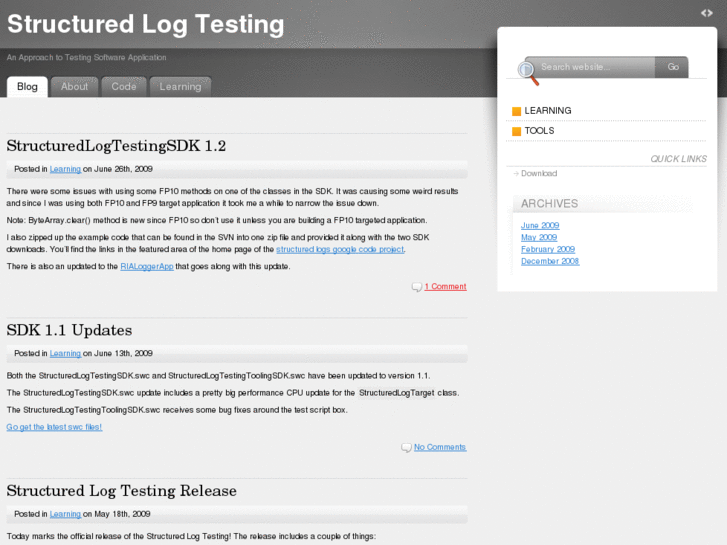Click the code brackets icon at top right
Viewport: 727px width, 545px height.
(x=707, y=13)
